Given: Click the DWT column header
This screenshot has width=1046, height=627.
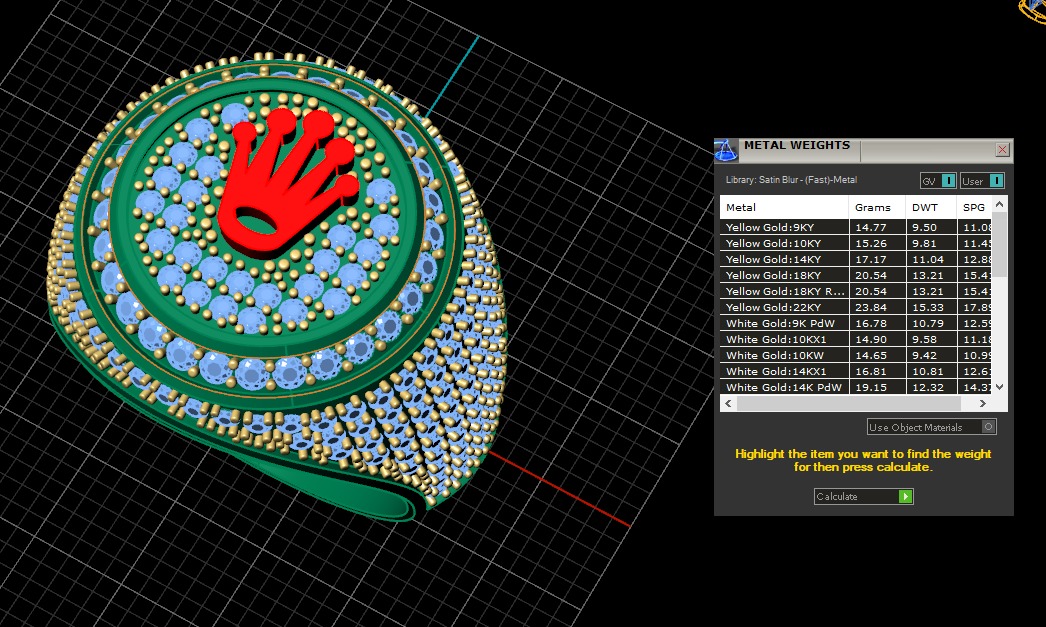Looking at the screenshot, I should pyautogui.click(x=931, y=207).
